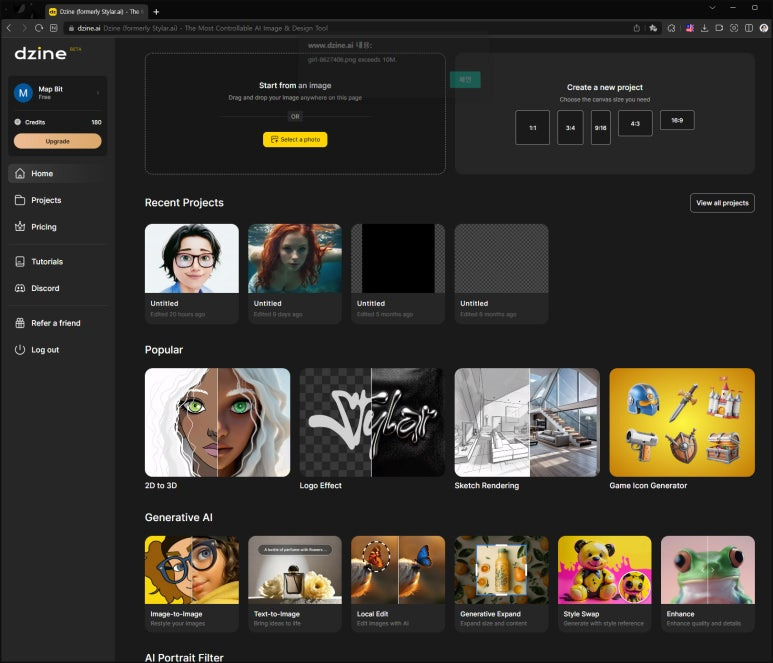Choose the 9:16 canvas size
This screenshot has width=773, height=663.
(x=600, y=128)
